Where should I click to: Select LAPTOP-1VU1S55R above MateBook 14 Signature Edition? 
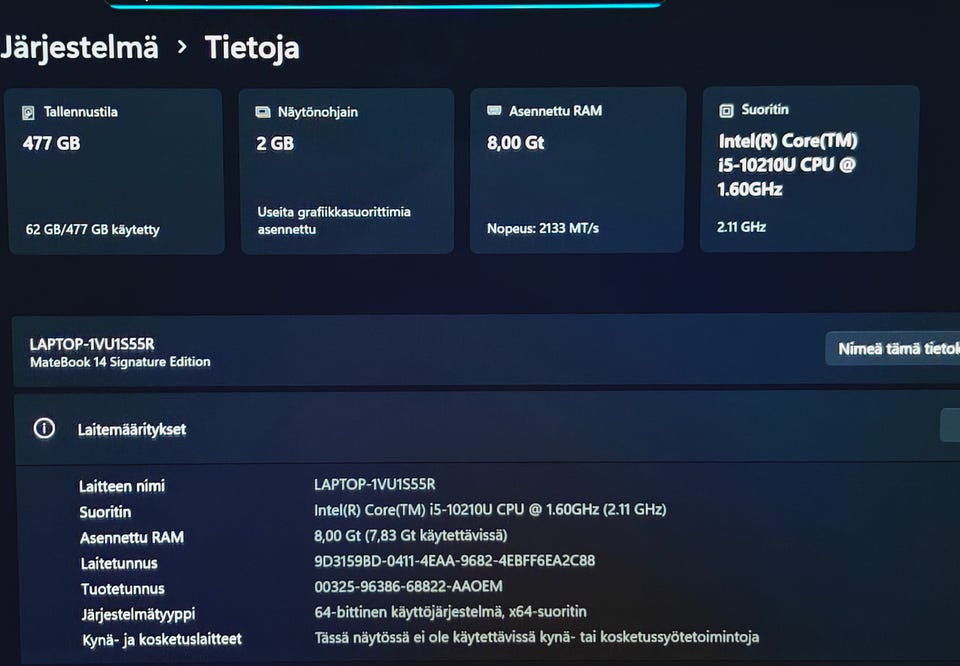point(92,344)
